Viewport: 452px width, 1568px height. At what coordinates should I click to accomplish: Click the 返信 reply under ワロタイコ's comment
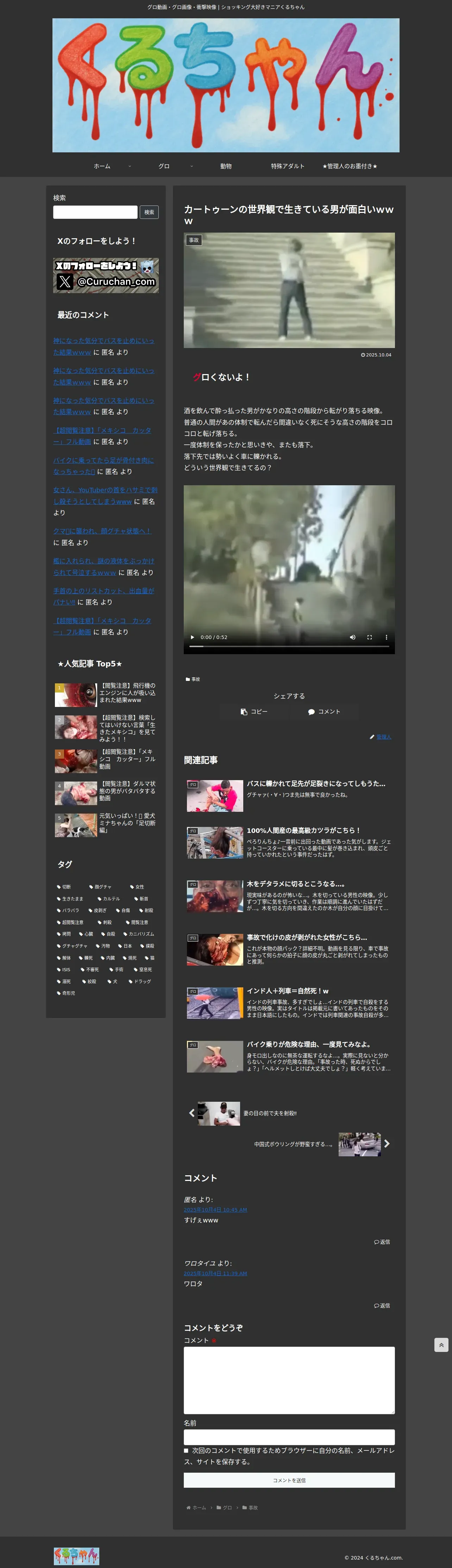382,1305
